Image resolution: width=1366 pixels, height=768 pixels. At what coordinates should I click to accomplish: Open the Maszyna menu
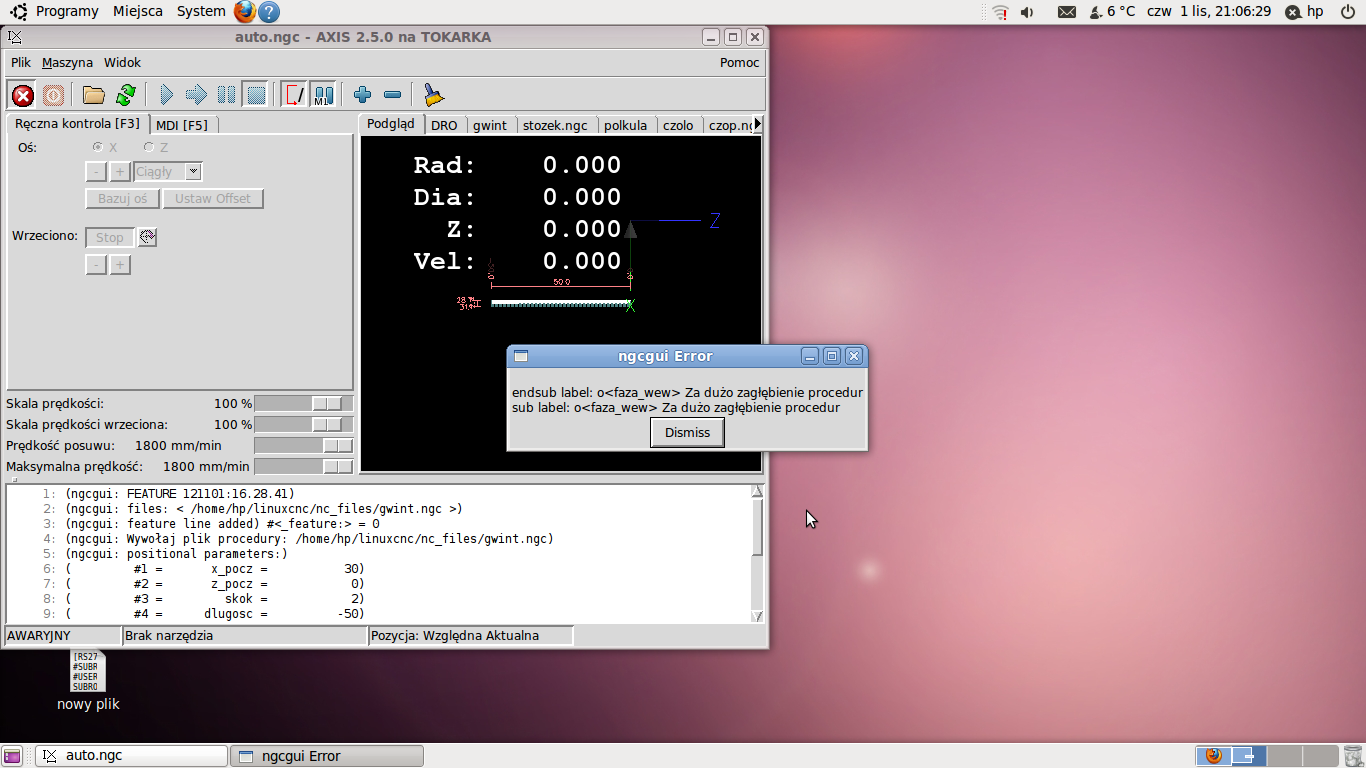click(67, 62)
